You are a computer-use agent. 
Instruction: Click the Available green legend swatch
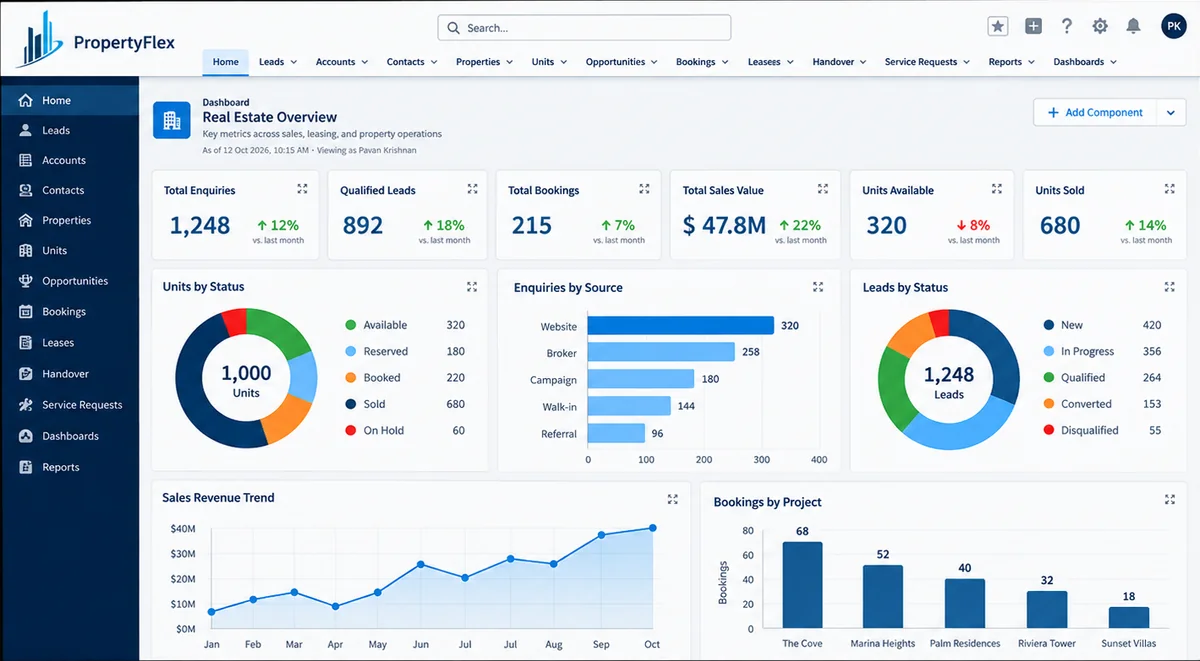[x=350, y=325]
